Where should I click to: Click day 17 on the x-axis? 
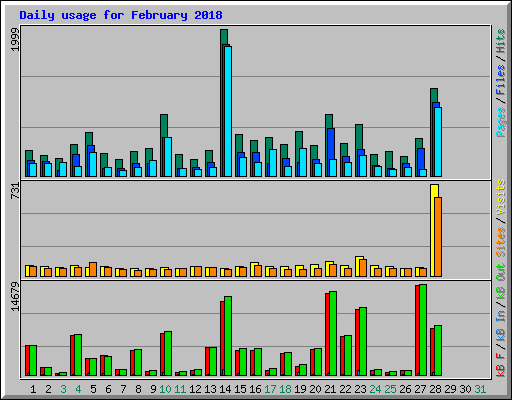pos(270,389)
